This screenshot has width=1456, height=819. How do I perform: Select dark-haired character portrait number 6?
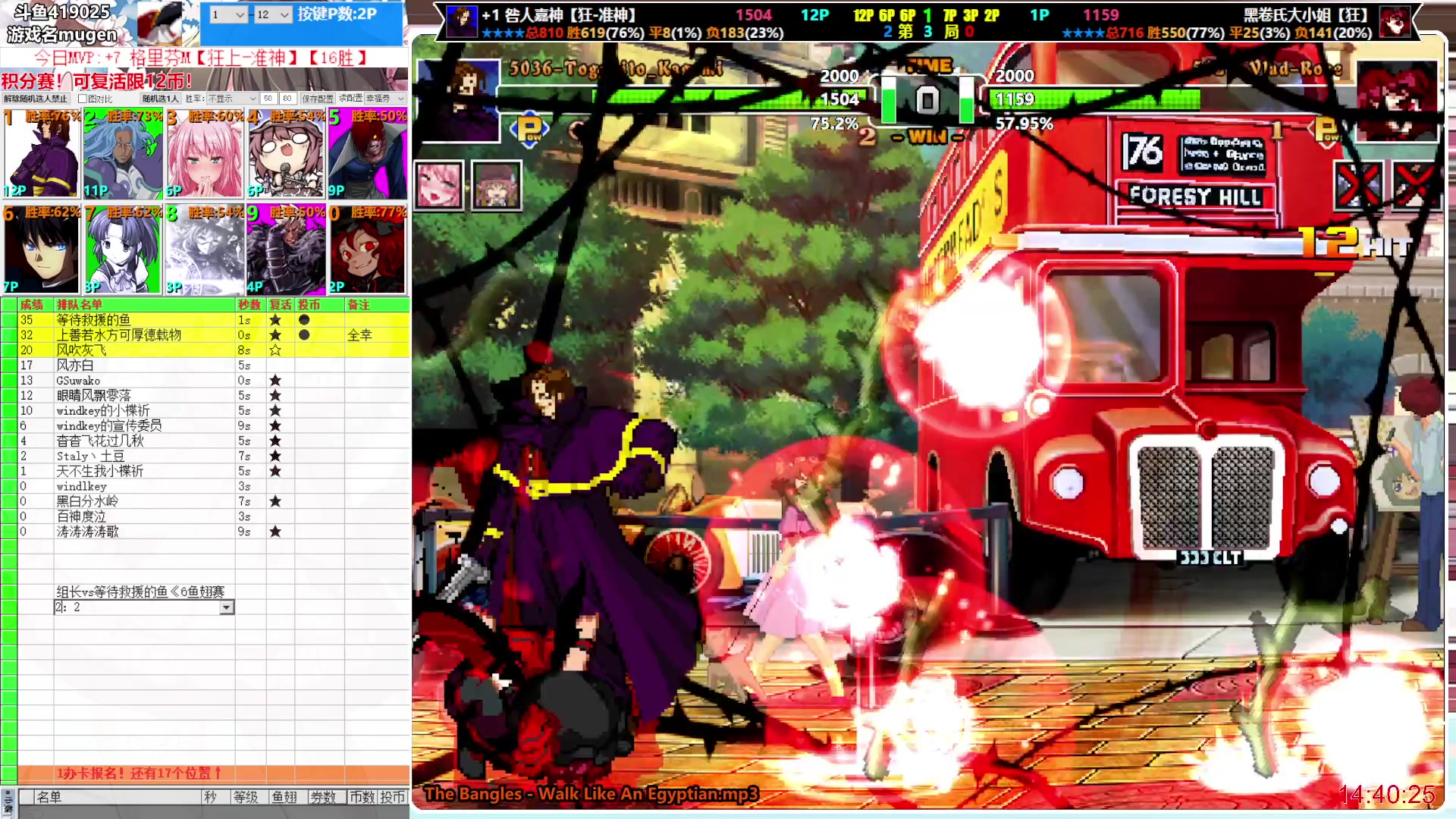coord(42,249)
